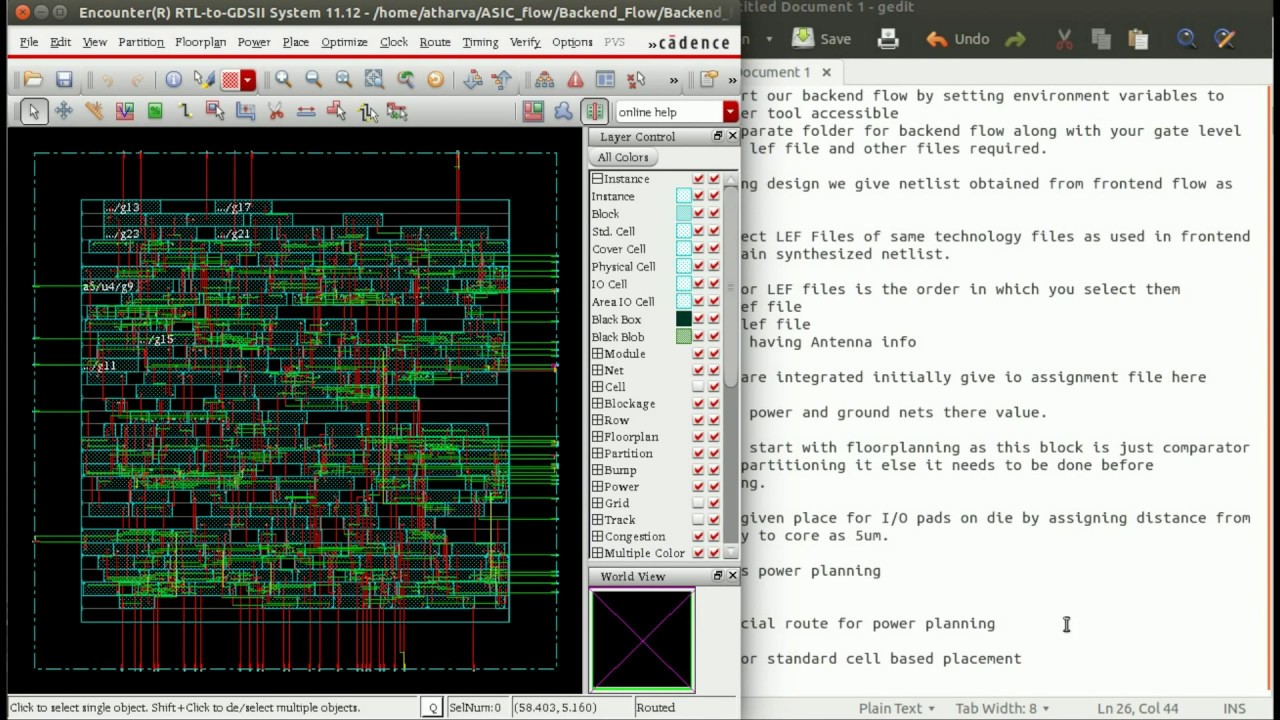The height and width of the screenshot is (720, 1280).
Task: Click the floppy disk save icon in Encounter
Action: click(x=64, y=80)
